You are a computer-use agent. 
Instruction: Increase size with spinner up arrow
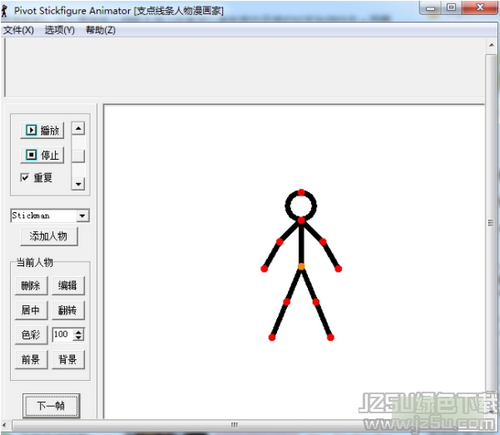[79, 331]
